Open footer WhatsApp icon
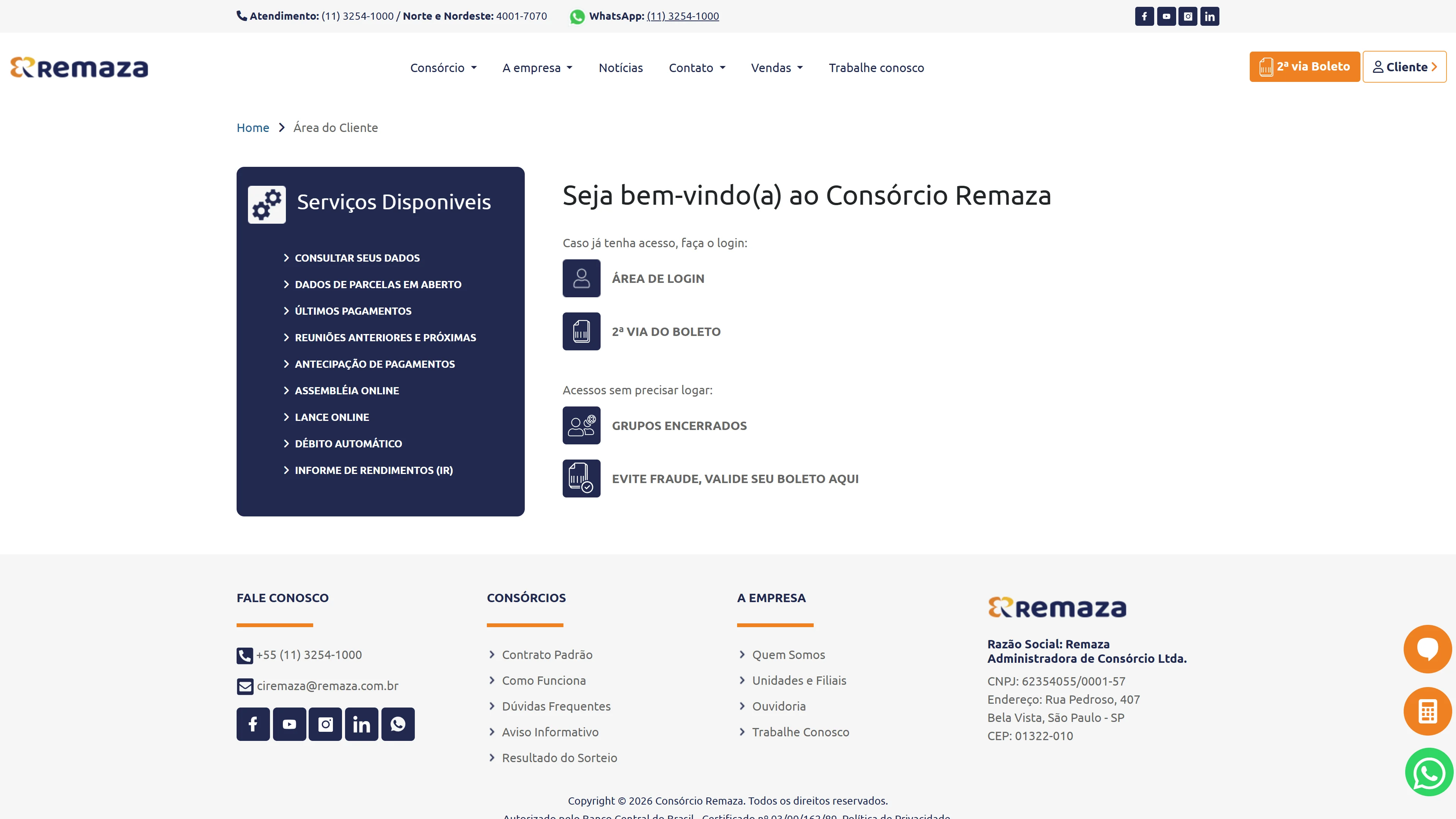The image size is (1456, 819). (398, 724)
